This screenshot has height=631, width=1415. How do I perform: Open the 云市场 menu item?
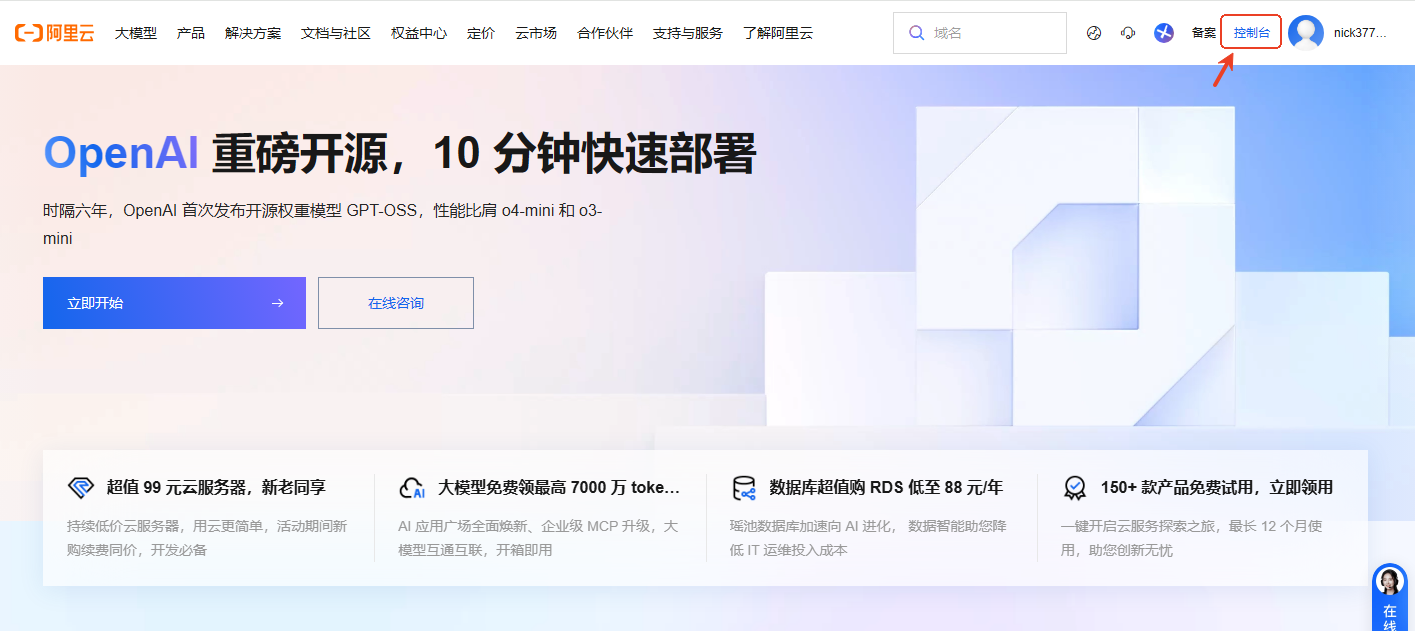click(x=536, y=33)
